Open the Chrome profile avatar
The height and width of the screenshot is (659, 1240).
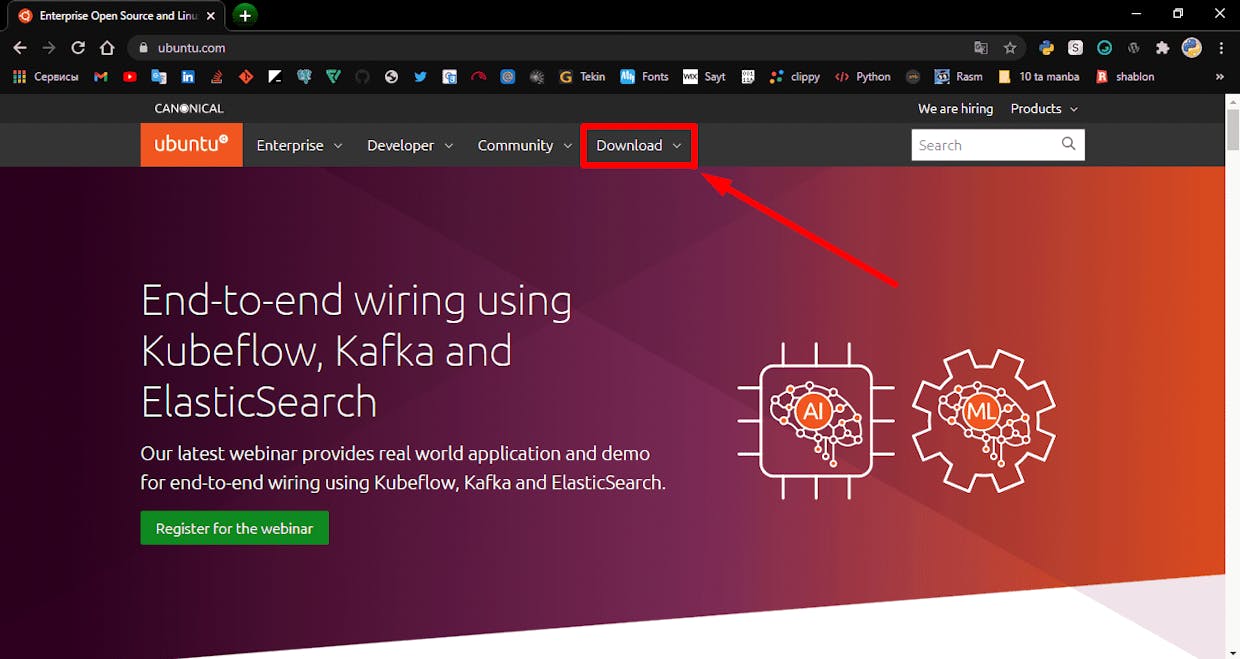point(1191,47)
